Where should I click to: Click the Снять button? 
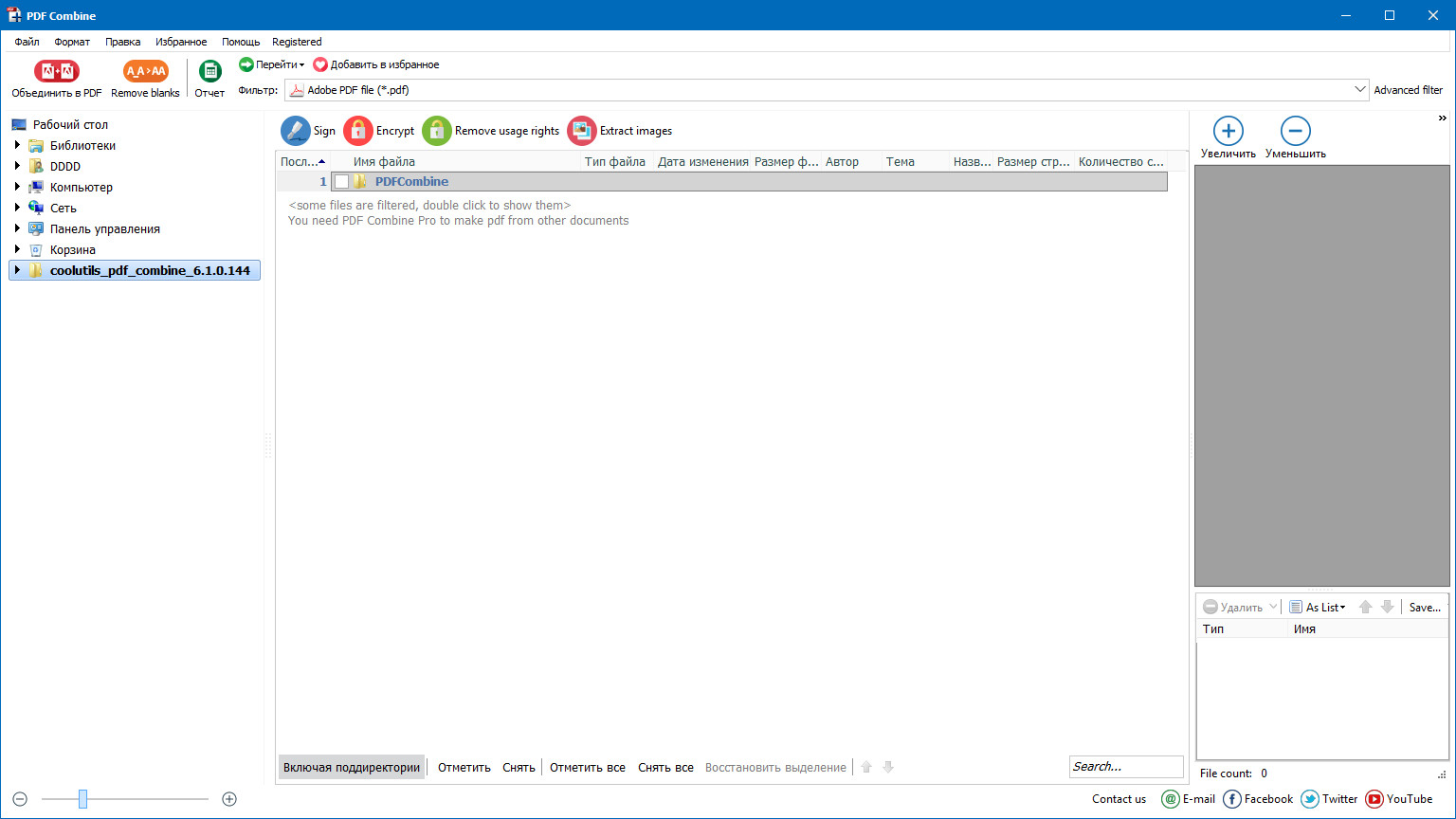click(519, 767)
